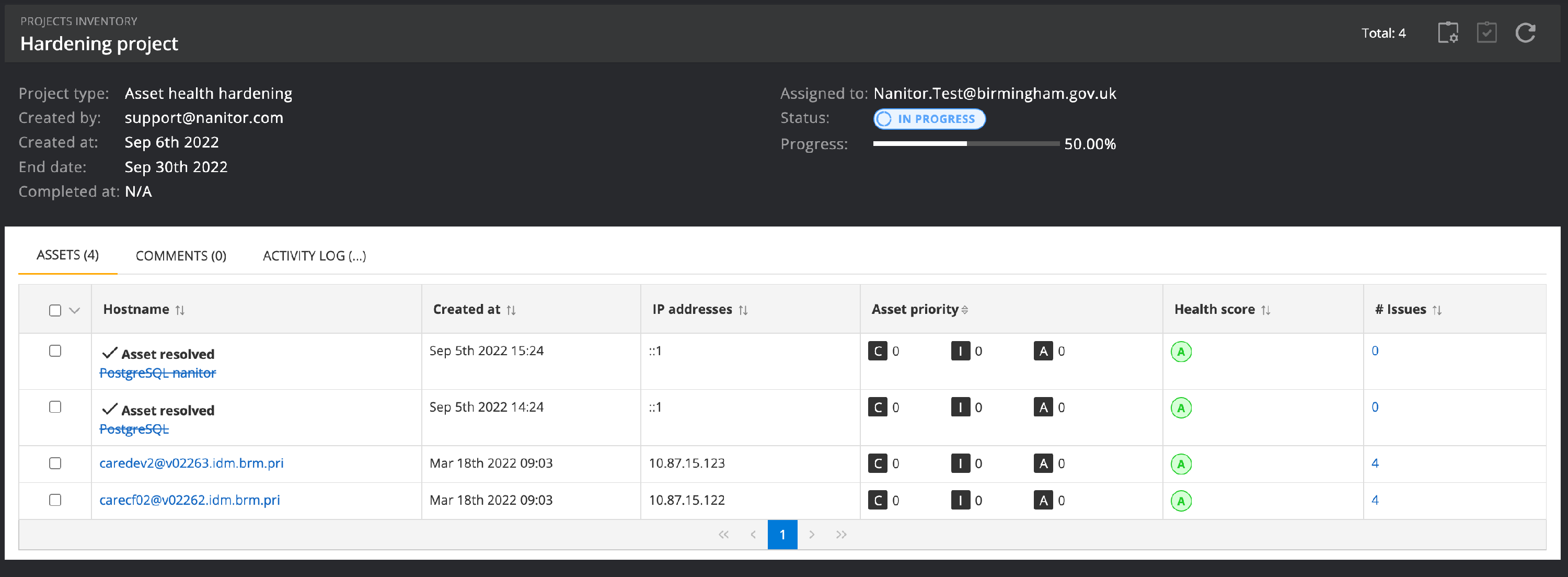Sort table by Hostname column
The image size is (1568, 577).
point(180,310)
